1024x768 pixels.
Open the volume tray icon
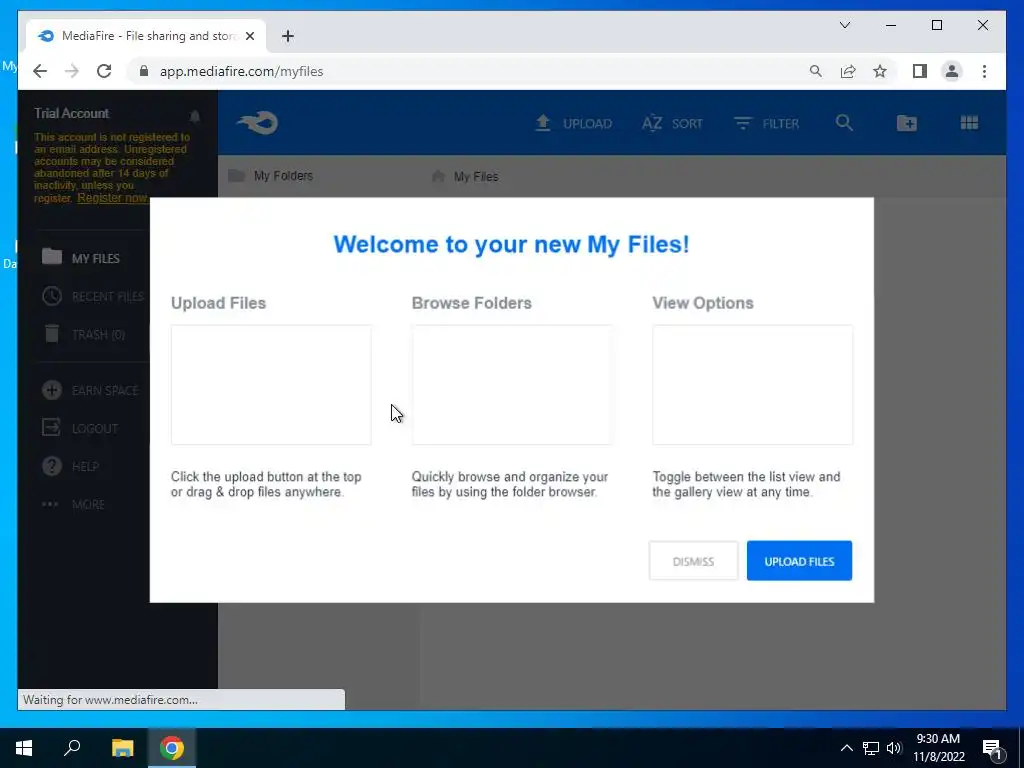894,748
